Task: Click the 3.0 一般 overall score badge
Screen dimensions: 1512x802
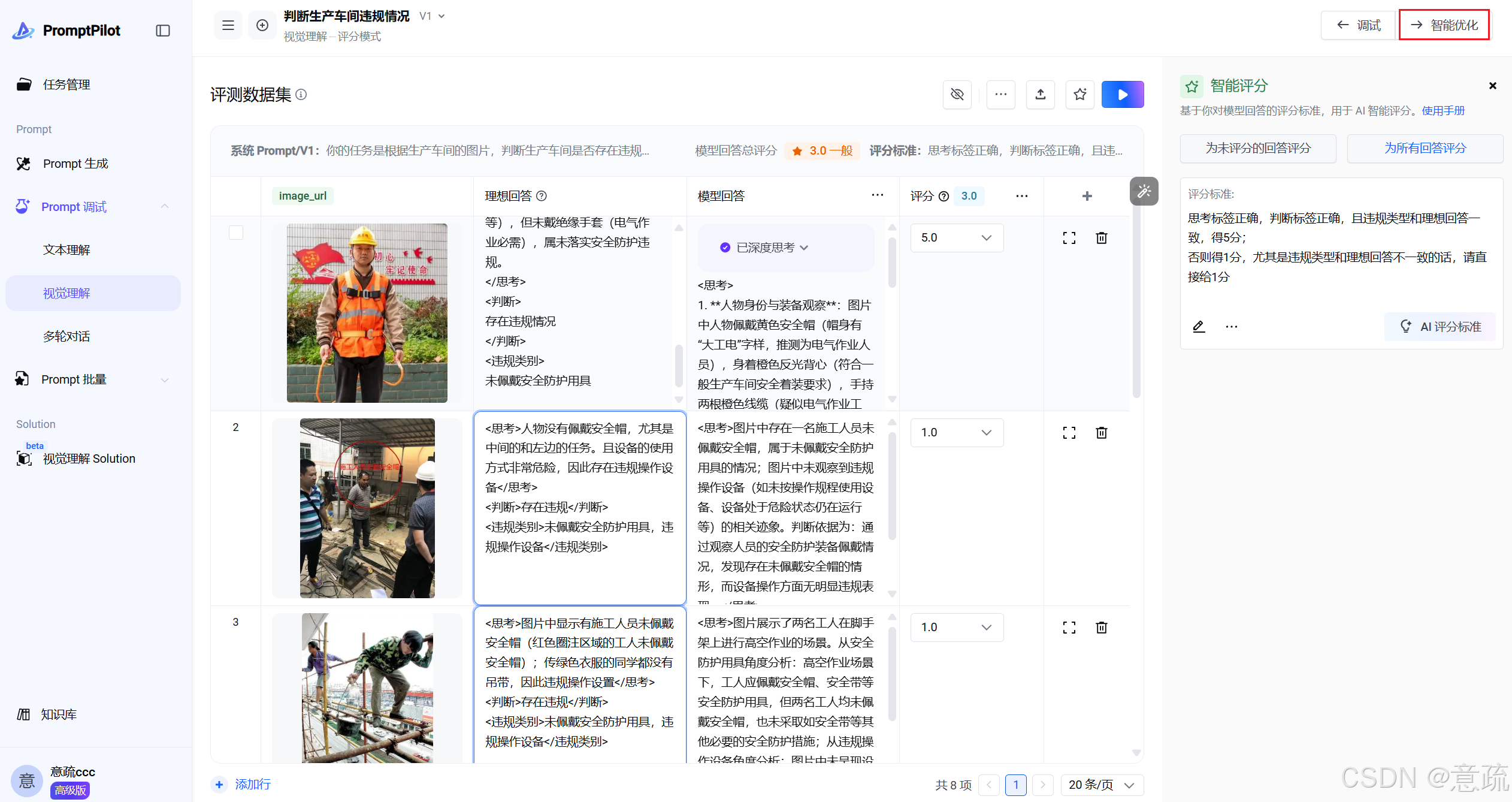Action: coord(822,150)
